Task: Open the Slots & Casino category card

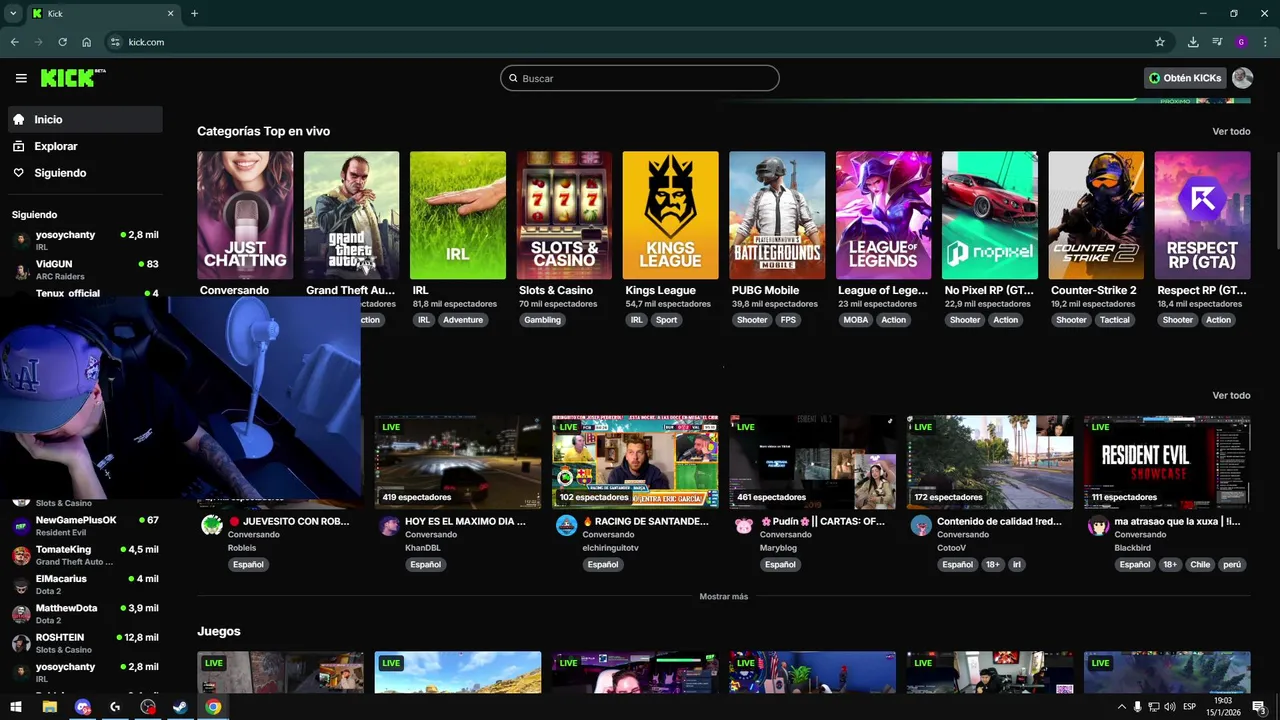Action: tap(564, 215)
